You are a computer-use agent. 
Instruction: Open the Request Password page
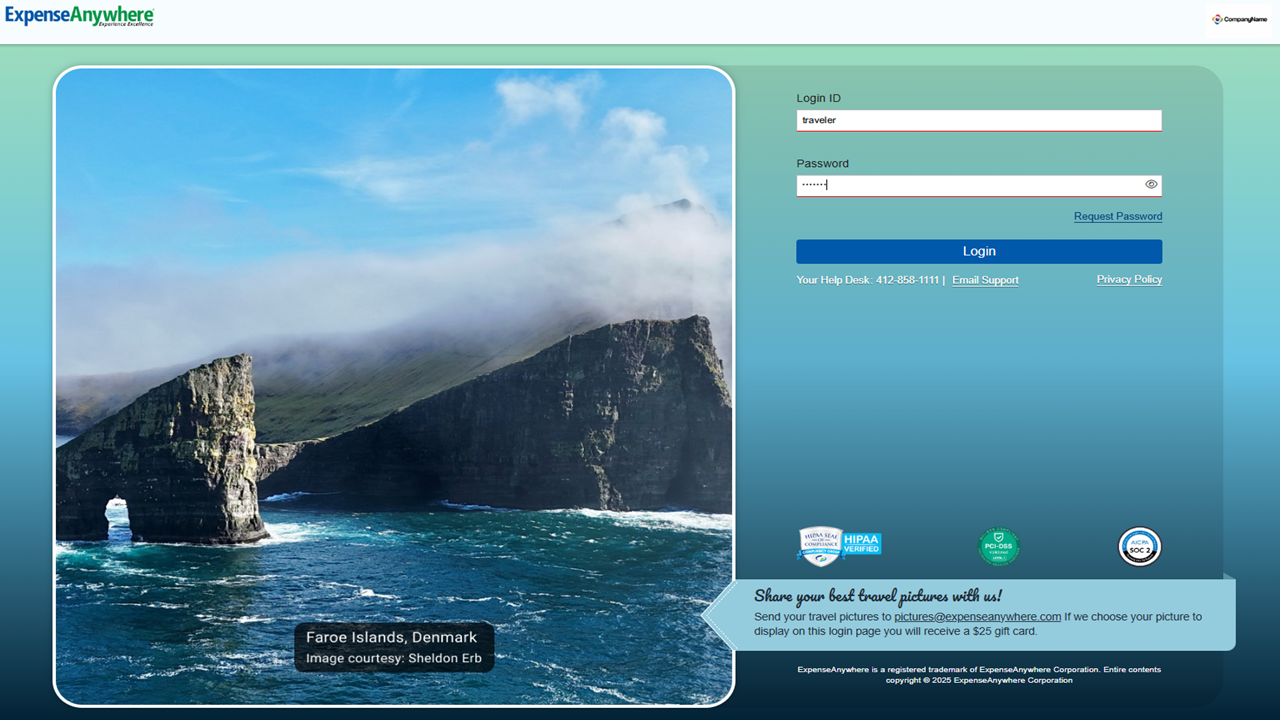click(x=1117, y=216)
